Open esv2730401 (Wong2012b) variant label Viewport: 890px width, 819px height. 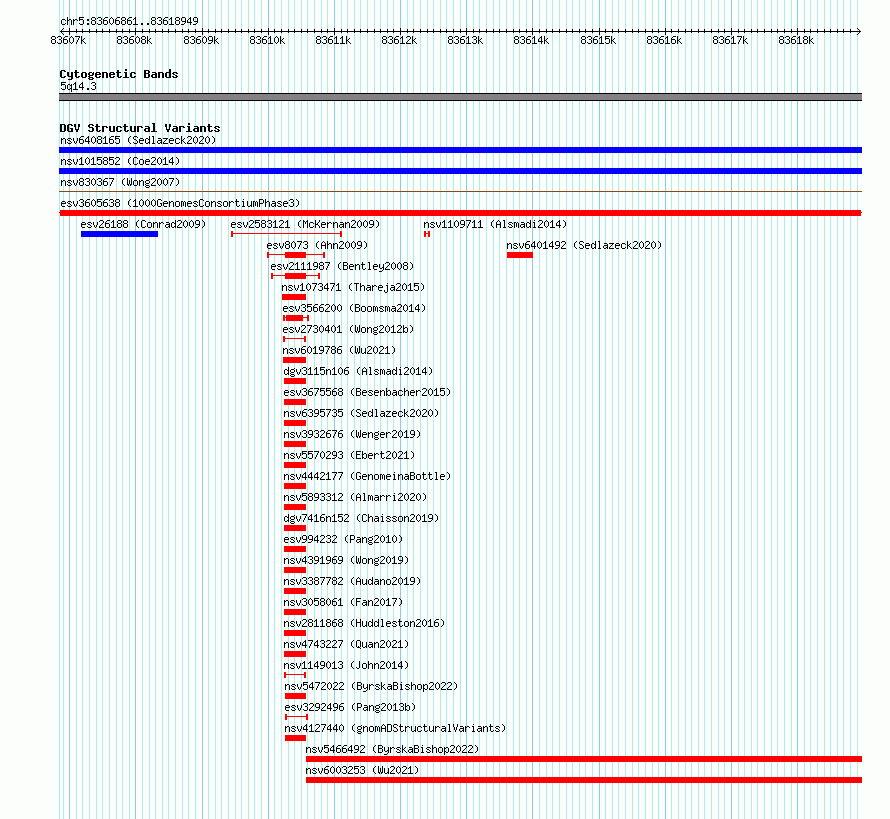tap(348, 329)
